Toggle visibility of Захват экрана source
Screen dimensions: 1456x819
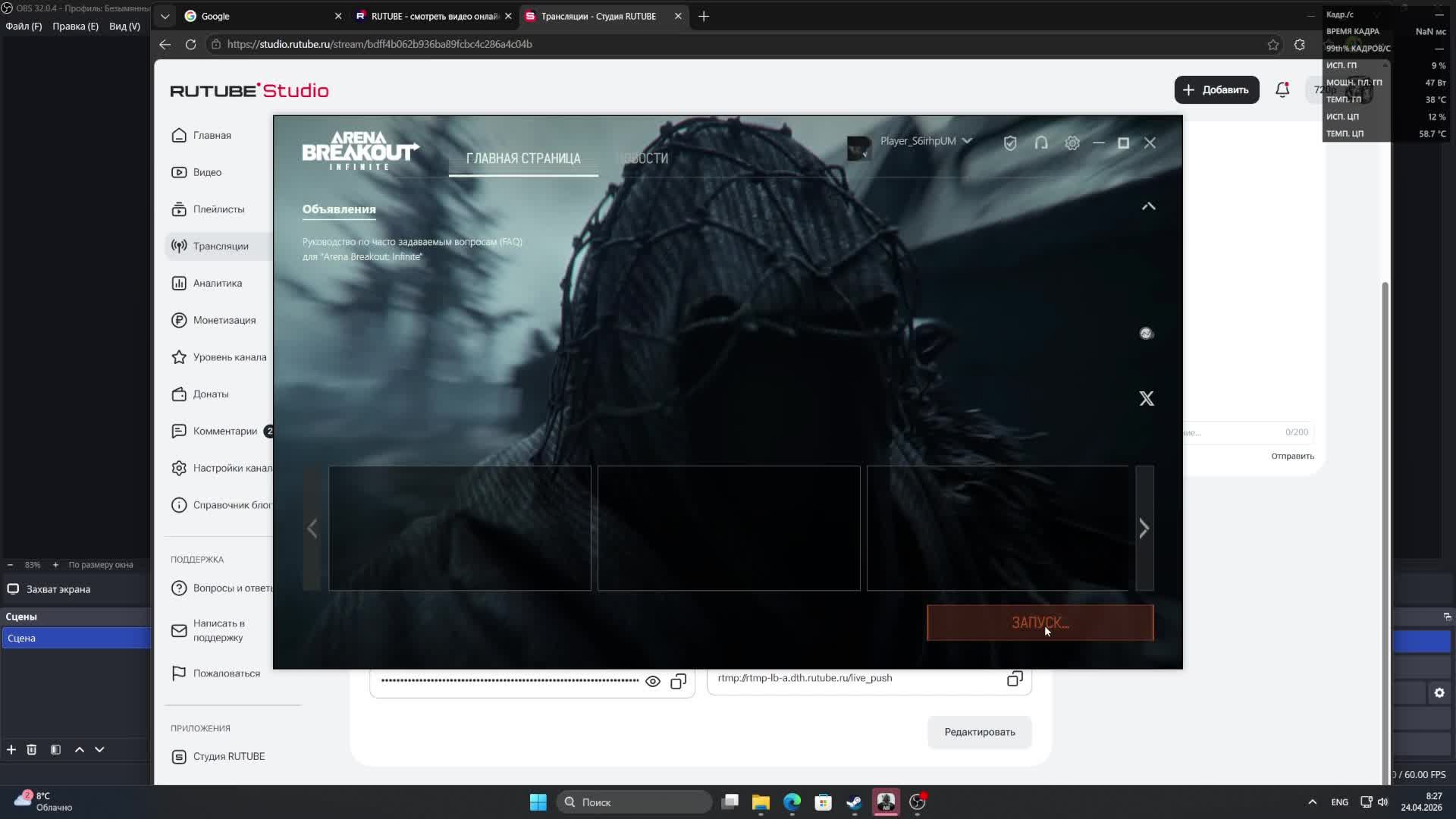[x=13, y=589]
